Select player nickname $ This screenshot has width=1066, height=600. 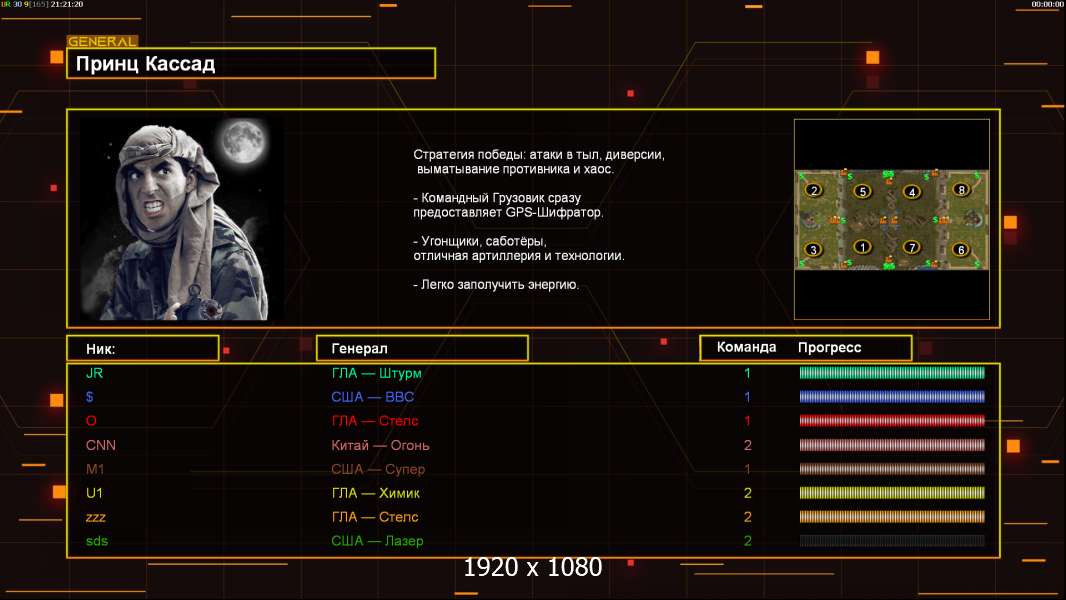click(90, 397)
